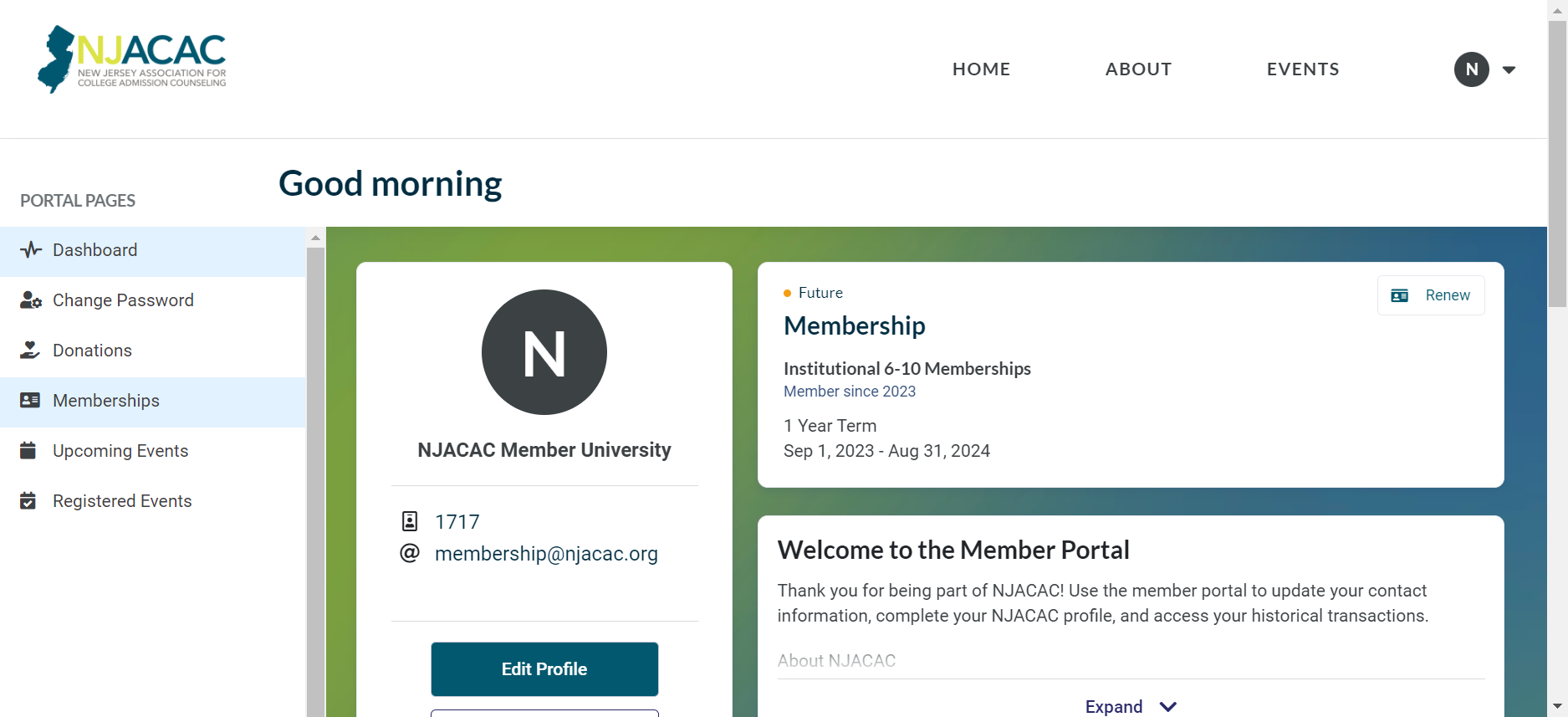
Task: Click the 1 Year Term text
Action: tap(830, 426)
